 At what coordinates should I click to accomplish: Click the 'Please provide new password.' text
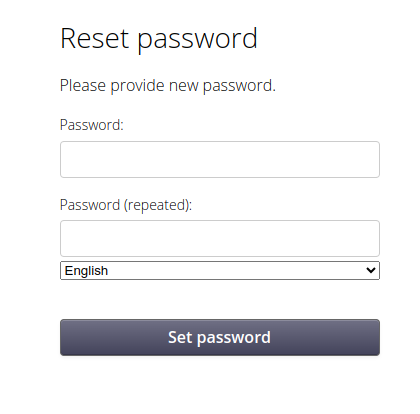tap(168, 86)
